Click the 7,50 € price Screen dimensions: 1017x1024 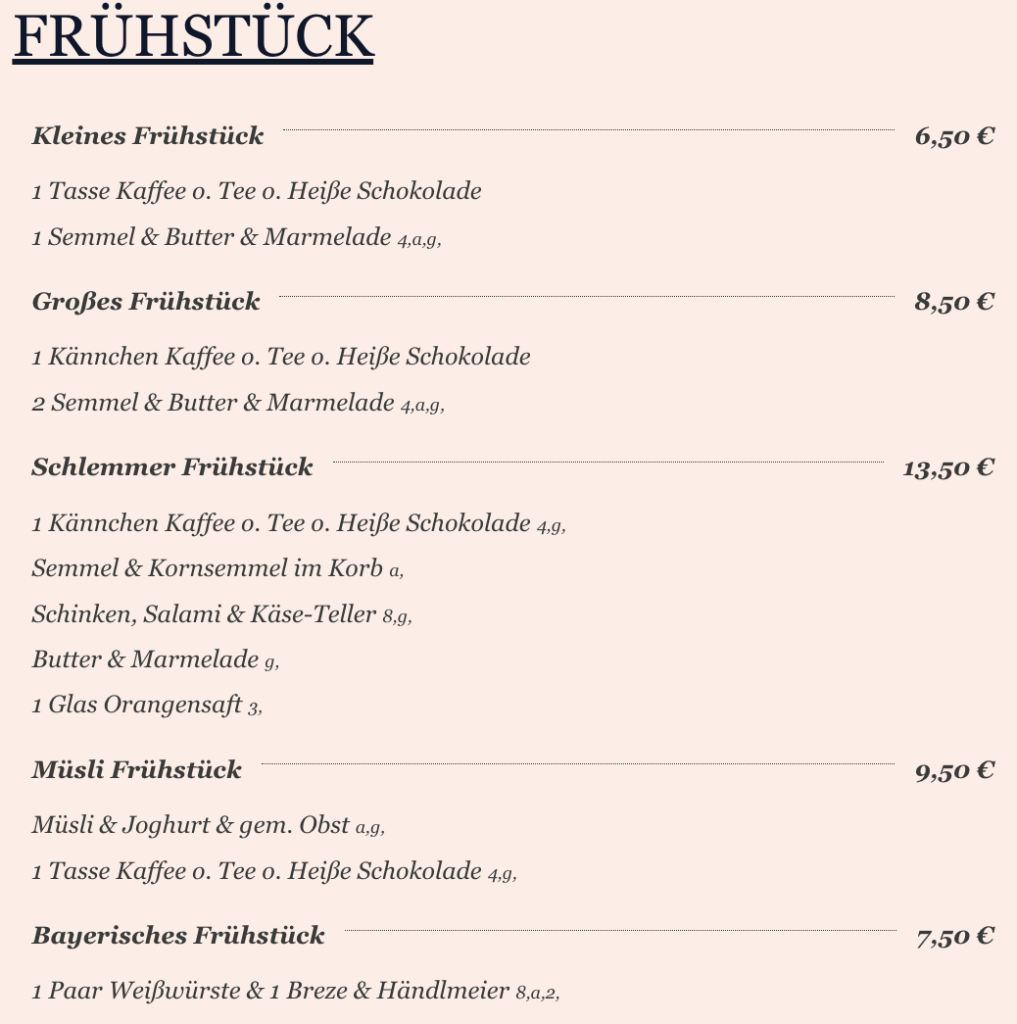pos(955,936)
